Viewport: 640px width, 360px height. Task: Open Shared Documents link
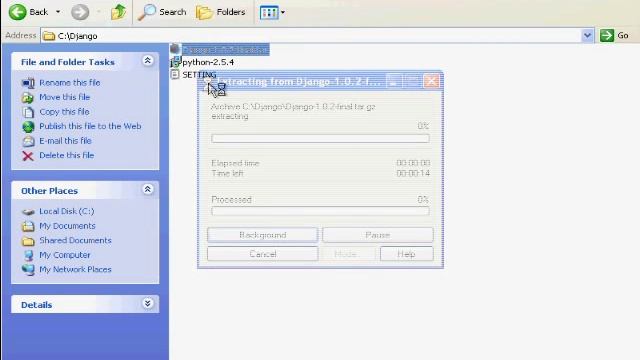click(x=75, y=240)
